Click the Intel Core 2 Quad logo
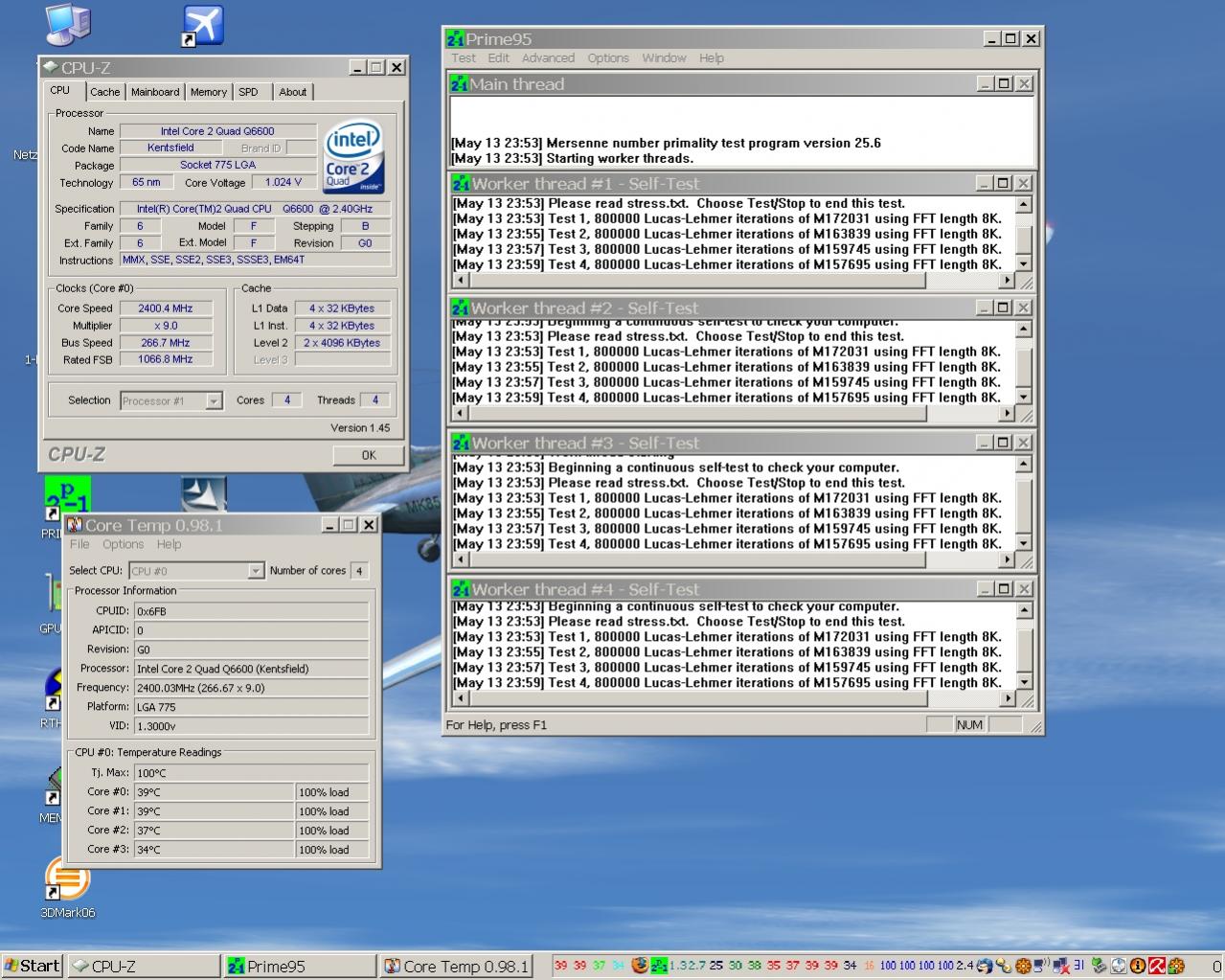The image size is (1225, 980). coord(353,157)
